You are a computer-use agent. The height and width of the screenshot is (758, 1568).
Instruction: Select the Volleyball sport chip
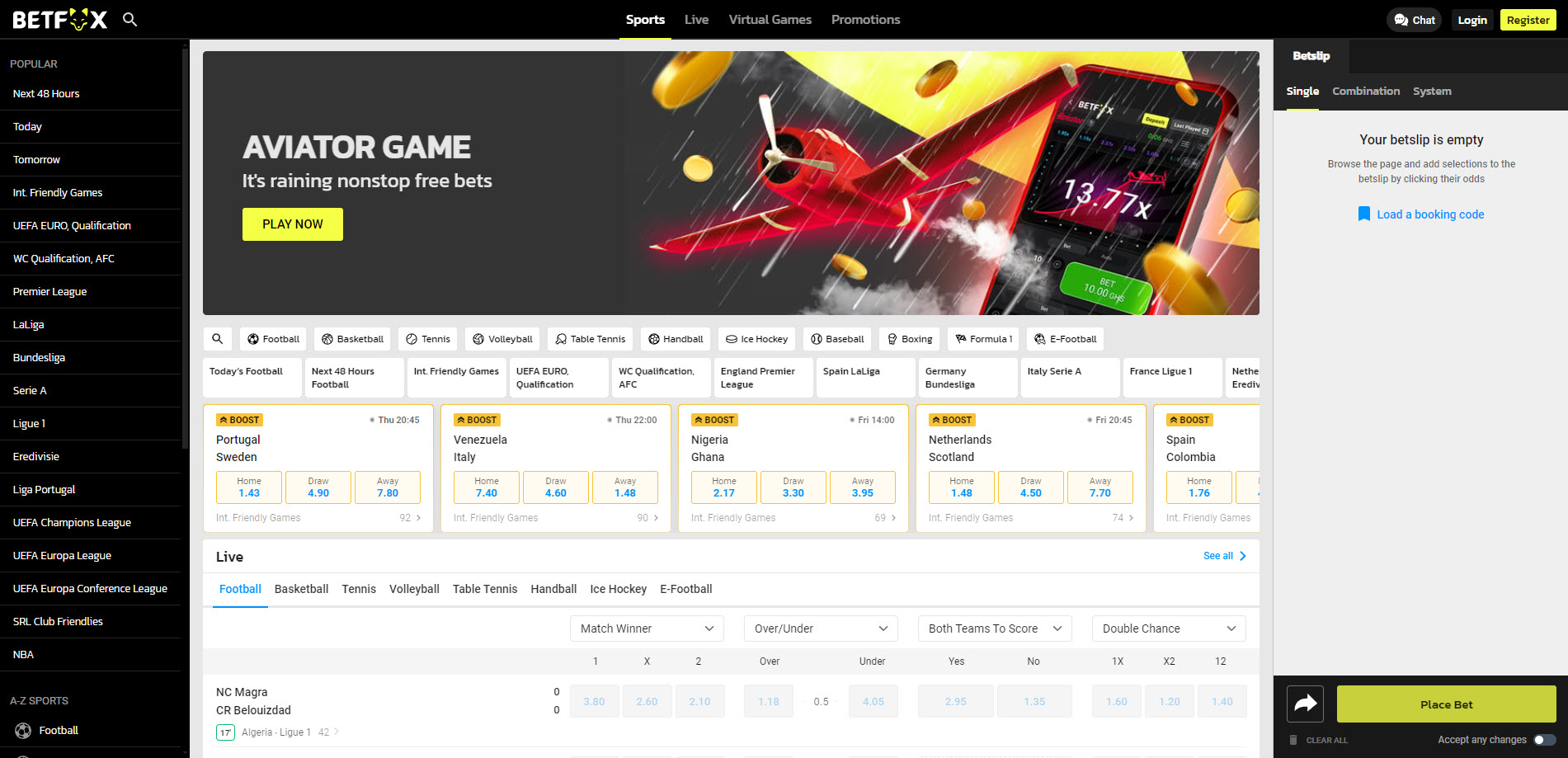tap(502, 339)
